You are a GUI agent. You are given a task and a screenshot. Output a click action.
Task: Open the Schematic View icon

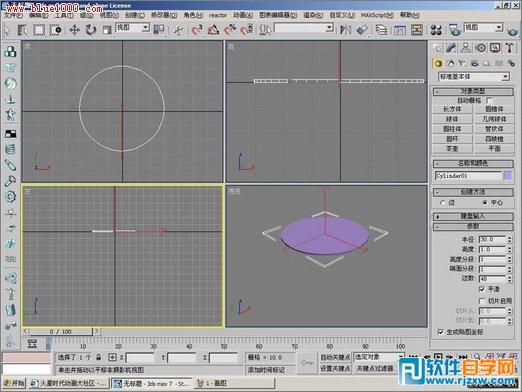pyautogui.click(x=417, y=30)
